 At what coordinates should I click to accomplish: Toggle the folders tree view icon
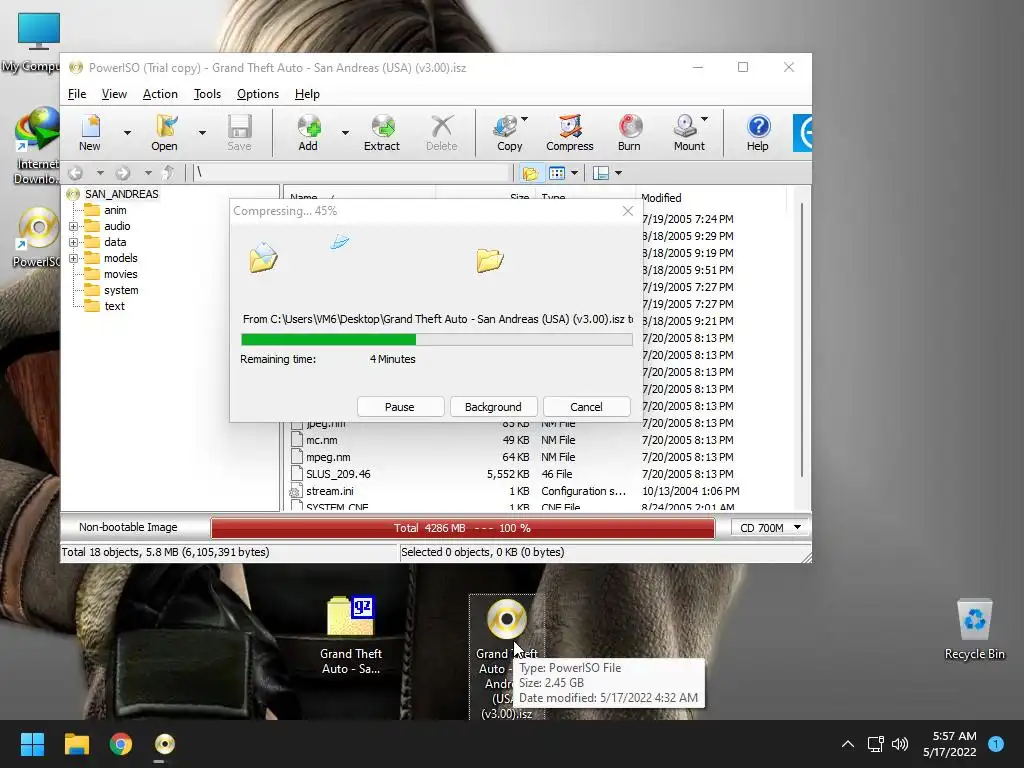[530, 173]
